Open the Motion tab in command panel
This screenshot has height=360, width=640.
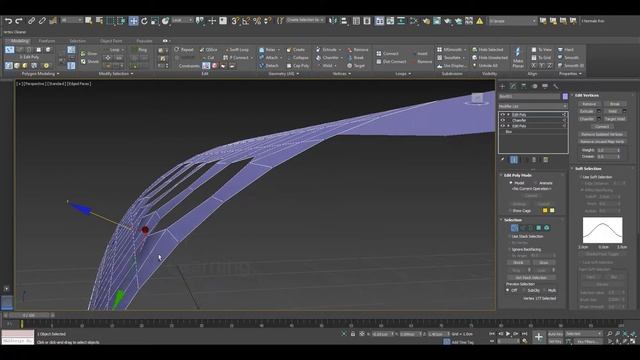pyautogui.click(x=534, y=86)
